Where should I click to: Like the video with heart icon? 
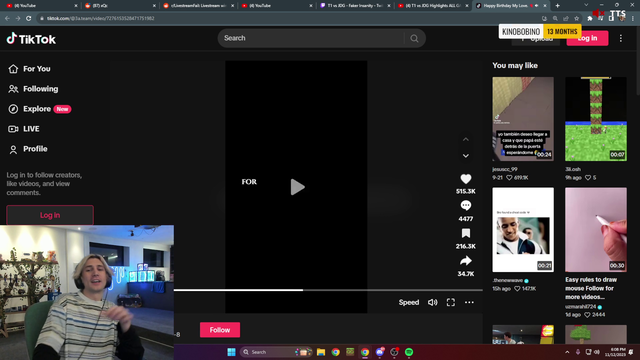(x=466, y=179)
